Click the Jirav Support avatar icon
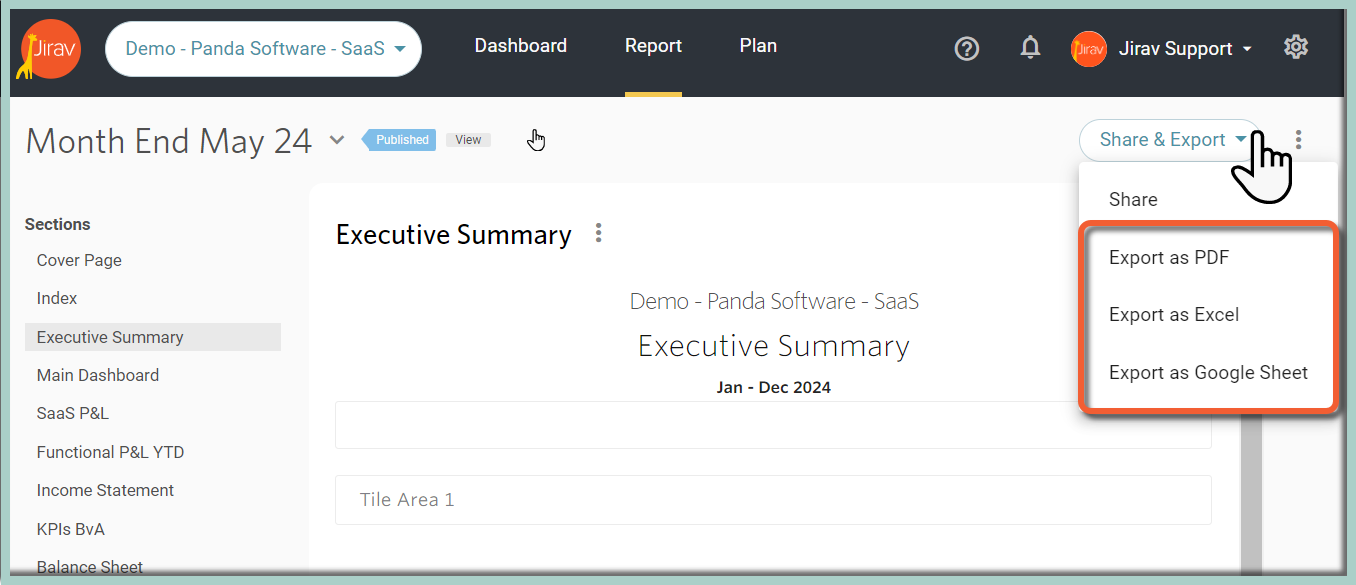This screenshot has width=1356, height=585. [x=1089, y=48]
